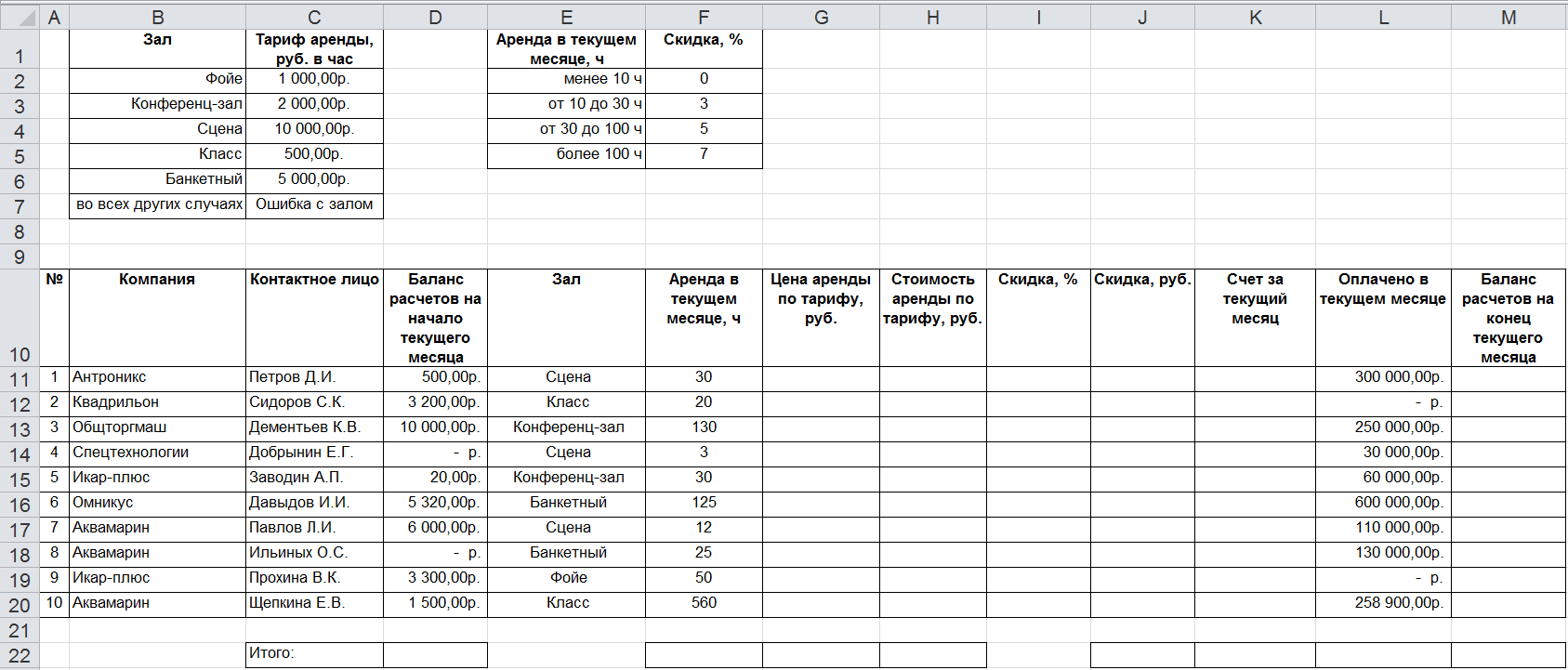Select column C header
The height and width of the screenshot is (670, 1568).
[x=314, y=17]
